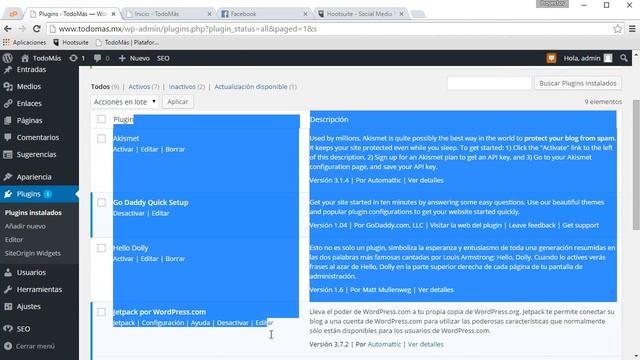Click Desactivar under Go Daddy Quick Setup
The height and width of the screenshot is (360, 640).
click(x=129, y=213)
